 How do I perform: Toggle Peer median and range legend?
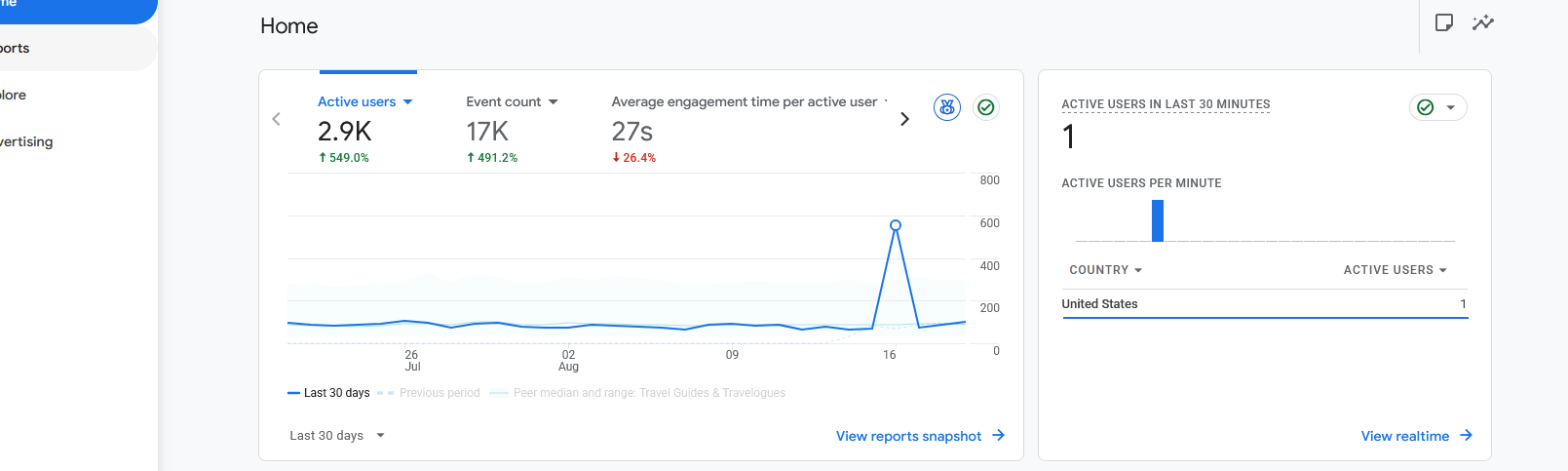point(637,393)
